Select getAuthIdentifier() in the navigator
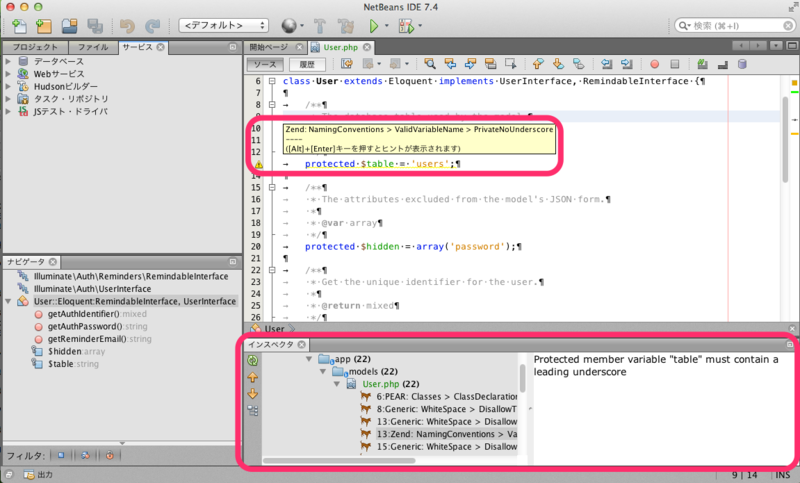This screenshot has width=800, height=483. [97, 314]
